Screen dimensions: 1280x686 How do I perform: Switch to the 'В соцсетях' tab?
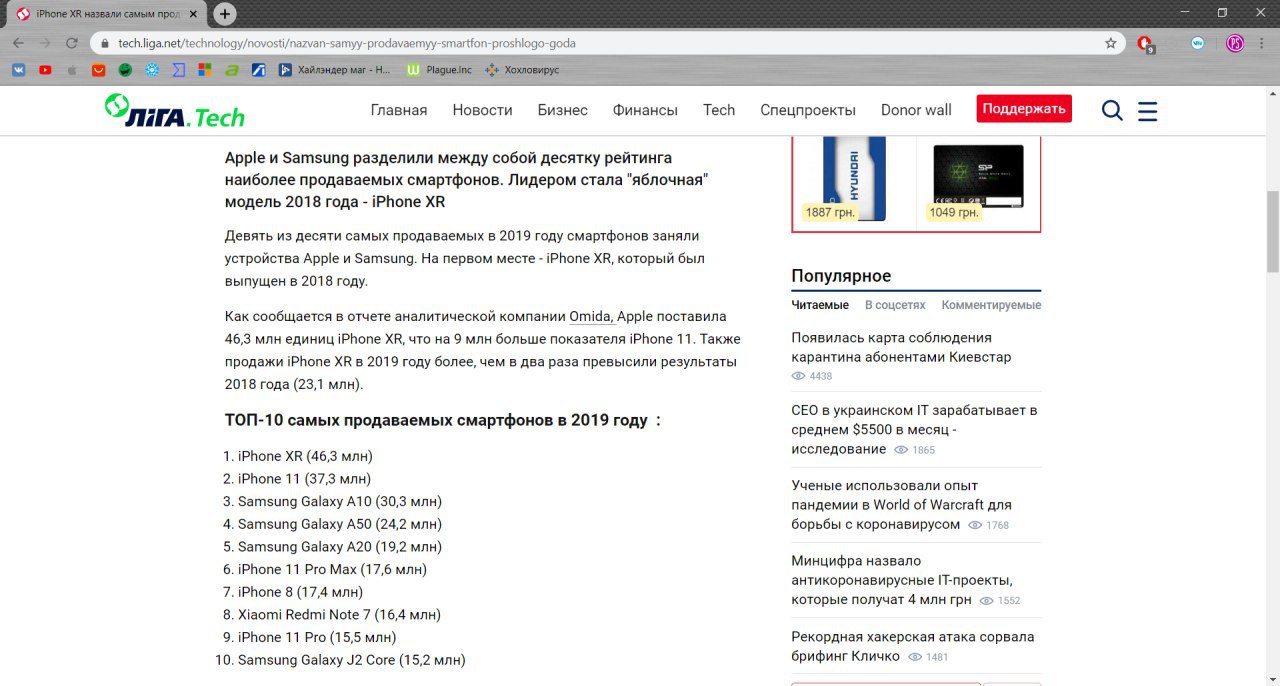pos(895,305)
